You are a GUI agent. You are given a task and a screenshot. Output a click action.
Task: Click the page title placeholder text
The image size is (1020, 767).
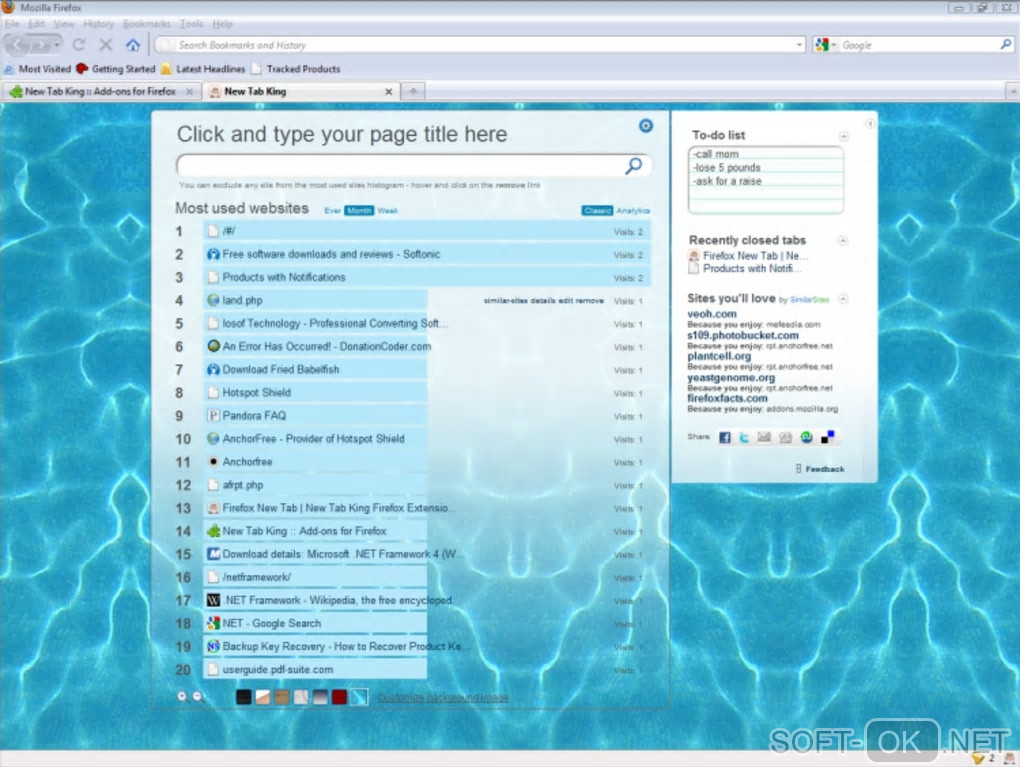(342, 134)
